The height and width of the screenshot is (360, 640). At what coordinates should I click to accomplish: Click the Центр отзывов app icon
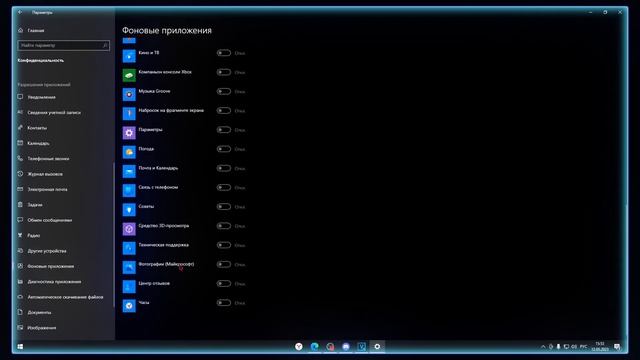pyautogui.click(x=129, y=286)
